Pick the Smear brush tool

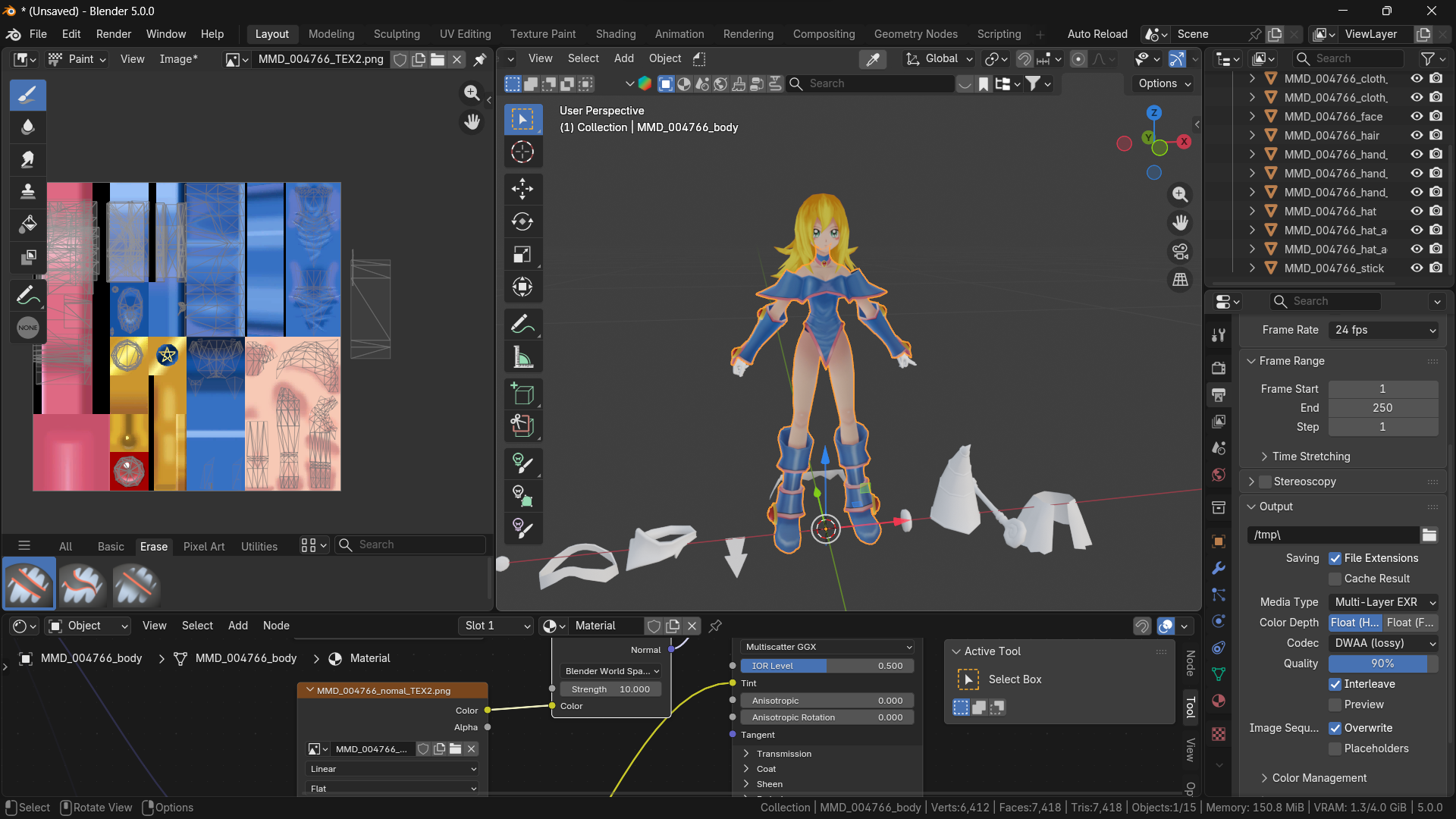[x=28, y=159]
